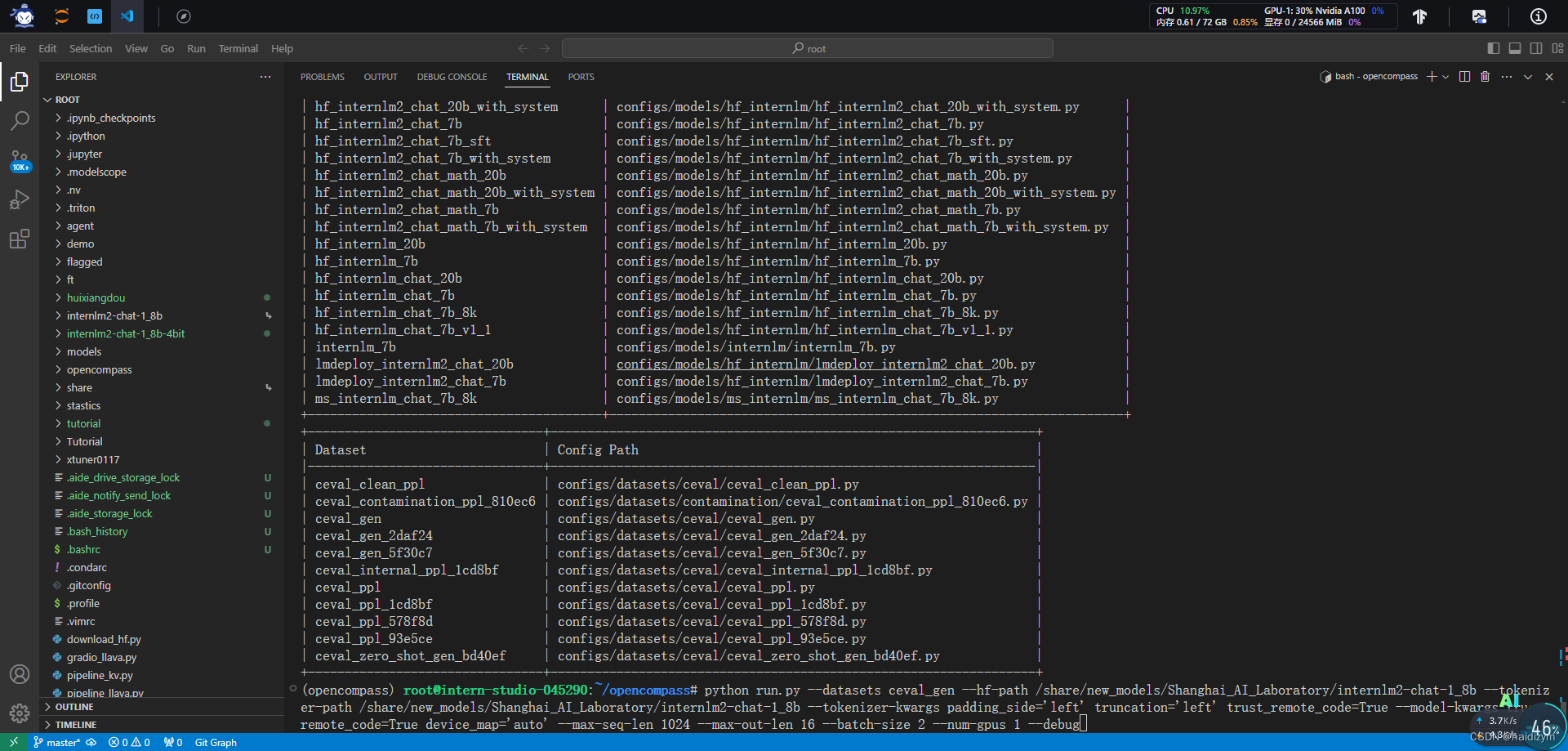
Task: Open the Help menu
Action: pos(282,48)
